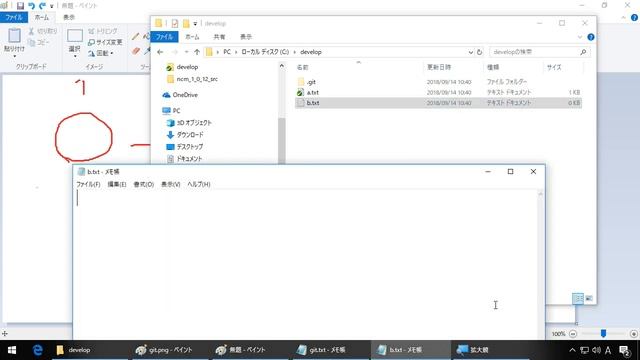Switch to the Paint ホーム tab
The width and height of the screenshot is (640, 360).
(42, 17)
